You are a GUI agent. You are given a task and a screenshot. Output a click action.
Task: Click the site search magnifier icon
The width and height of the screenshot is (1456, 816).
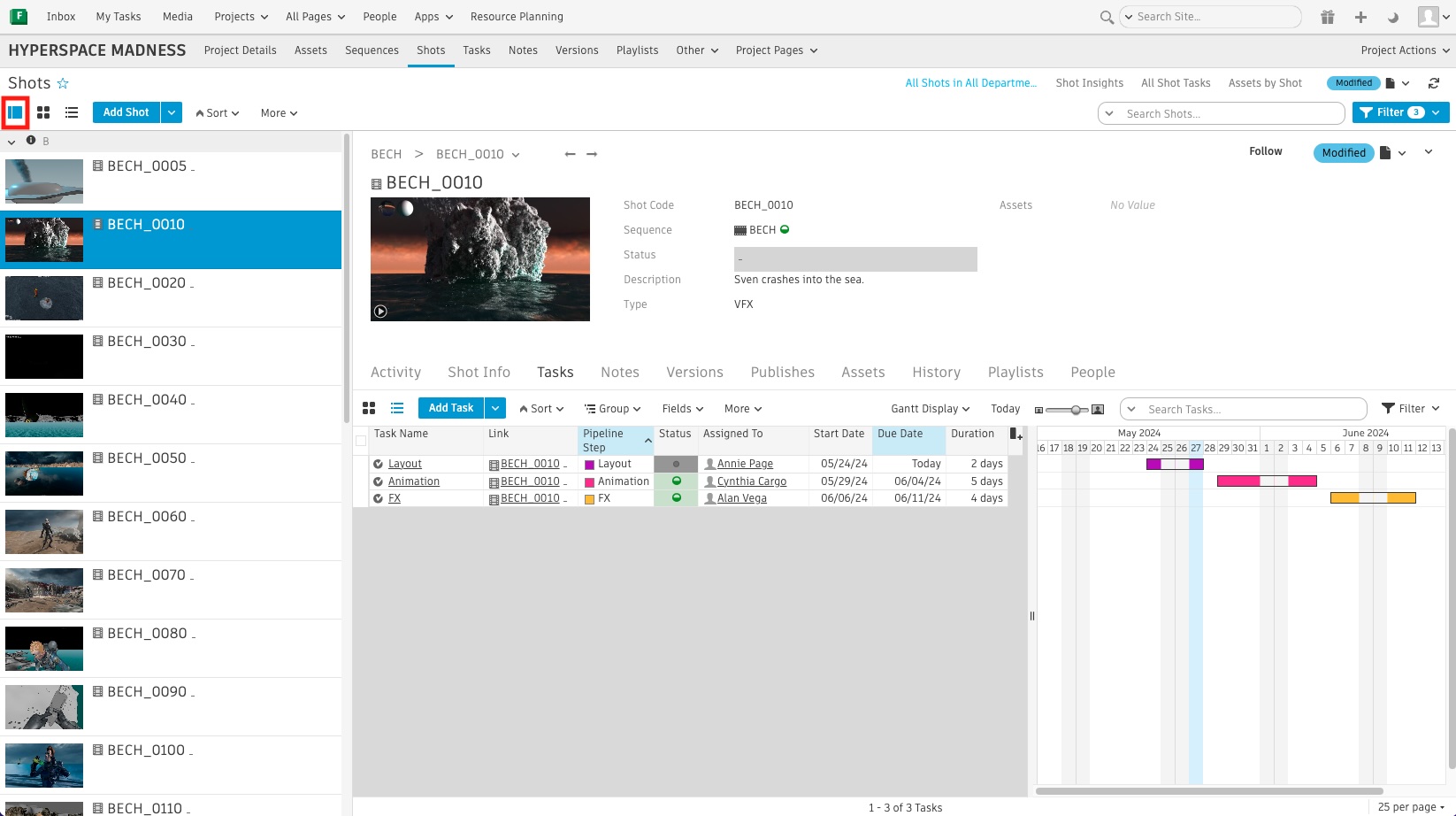pos(1107,17)
